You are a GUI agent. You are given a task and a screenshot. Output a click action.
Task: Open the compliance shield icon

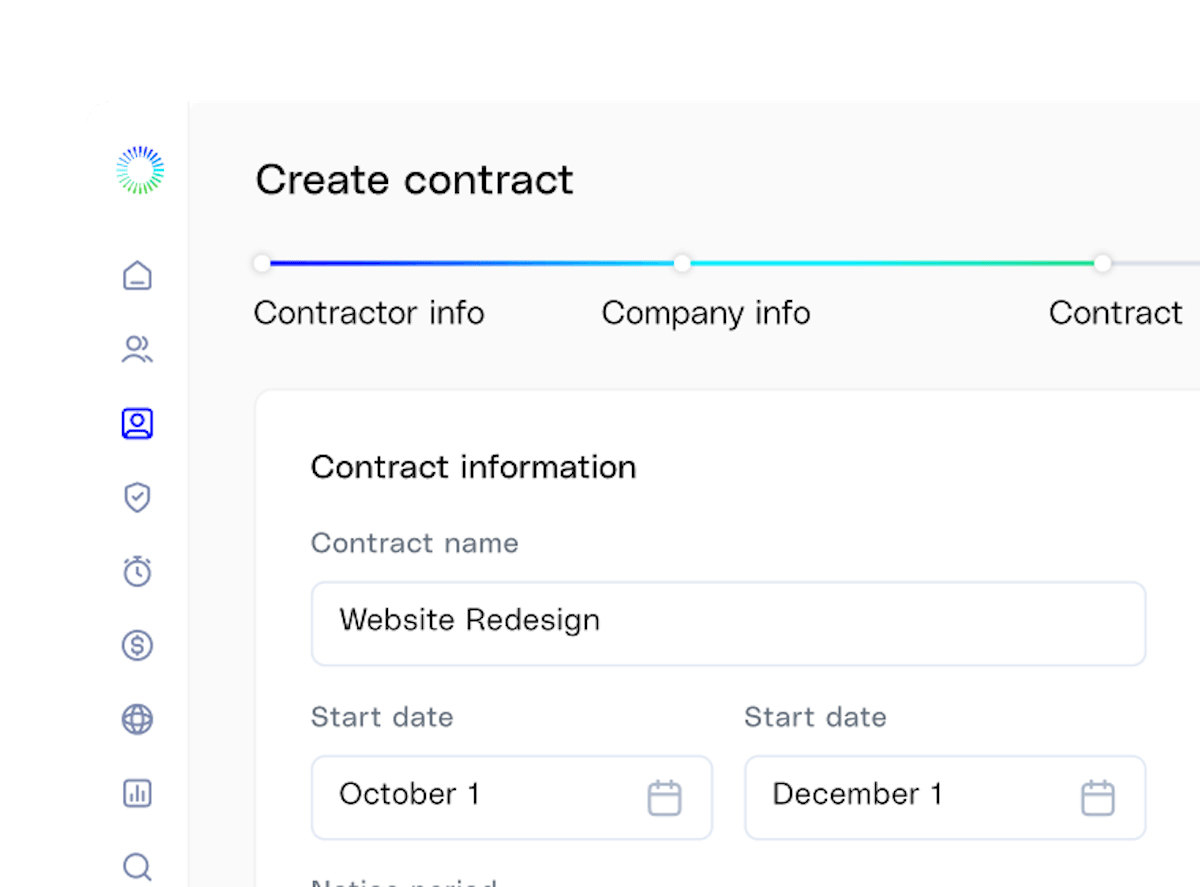137,497
